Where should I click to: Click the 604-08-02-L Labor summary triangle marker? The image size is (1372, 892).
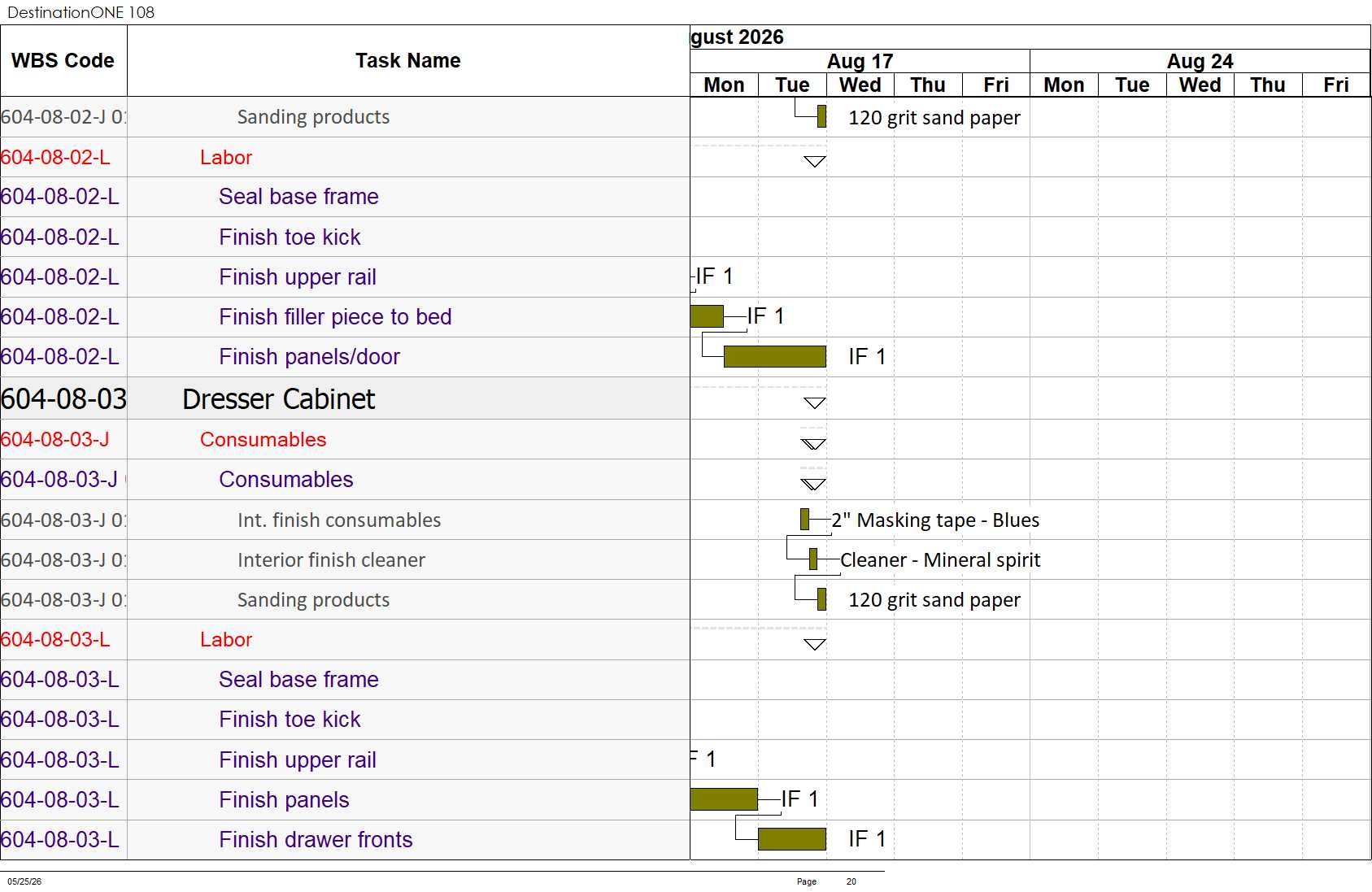pyautogui.click(x=814, y=162)
